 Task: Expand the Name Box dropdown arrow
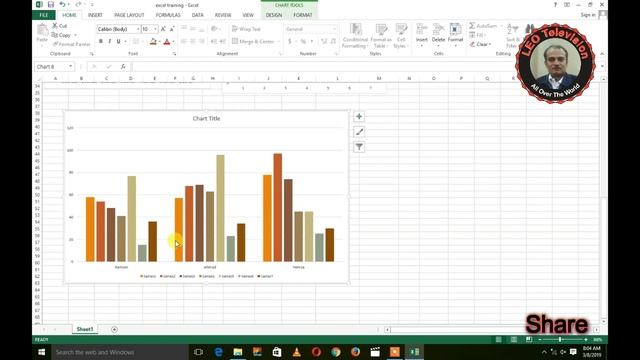[x=71, y=67]
